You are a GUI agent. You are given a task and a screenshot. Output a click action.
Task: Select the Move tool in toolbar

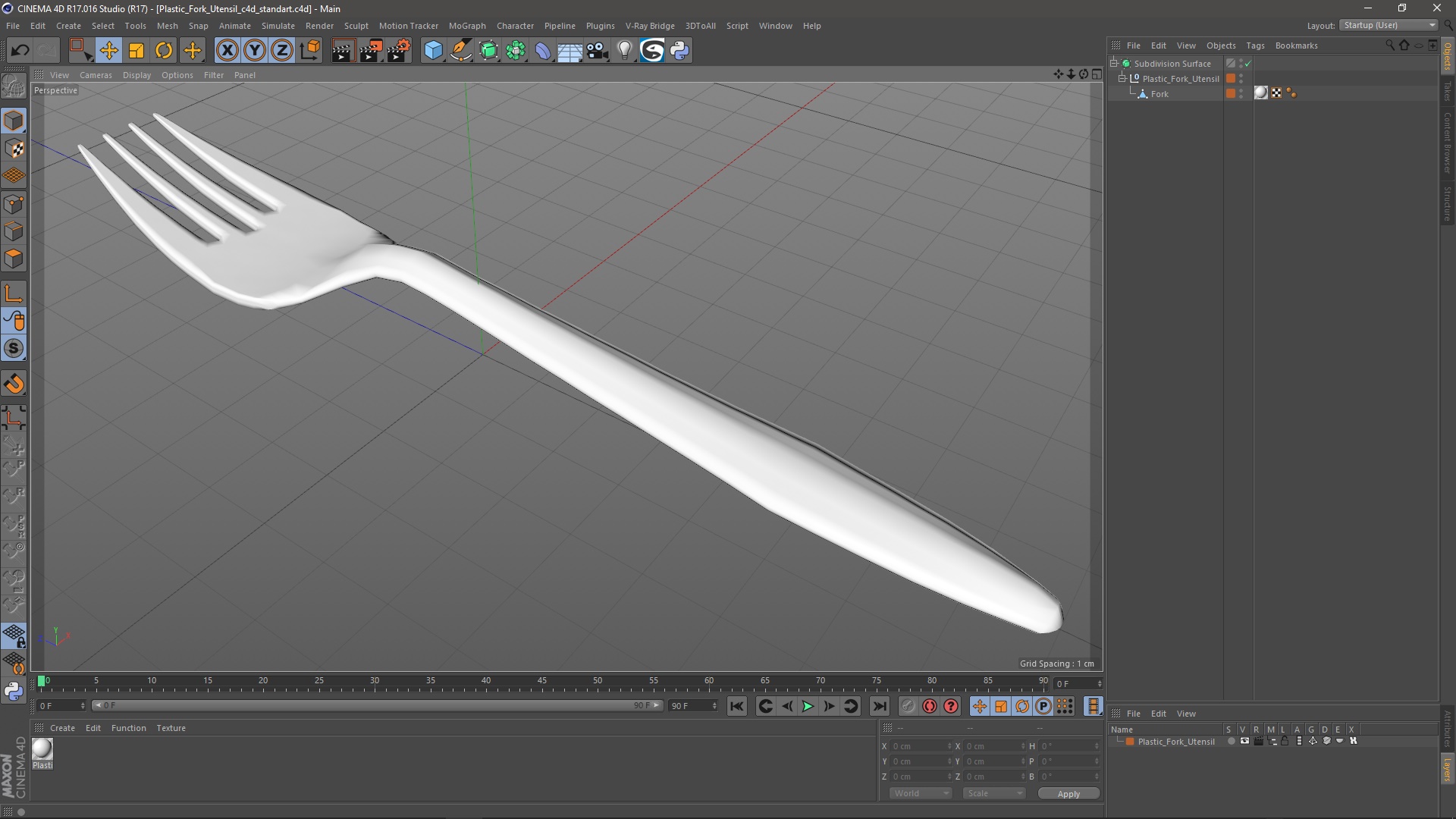(x=108, y=51)
